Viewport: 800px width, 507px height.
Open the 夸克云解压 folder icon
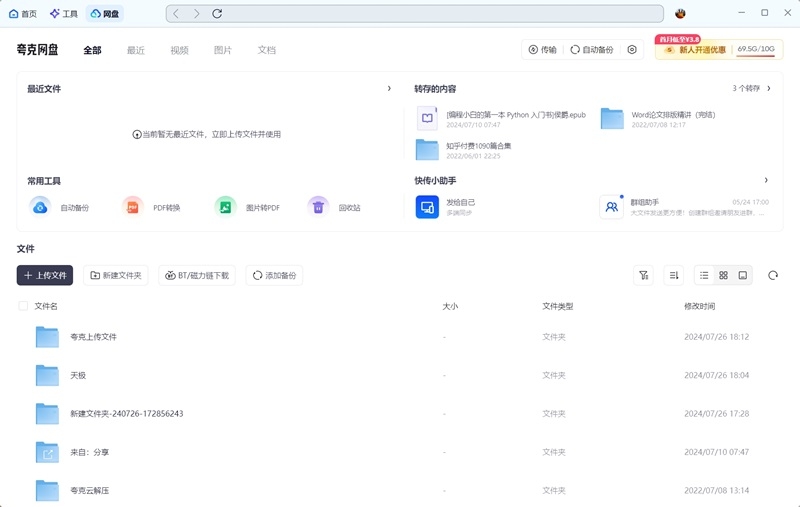click(47, 490)
